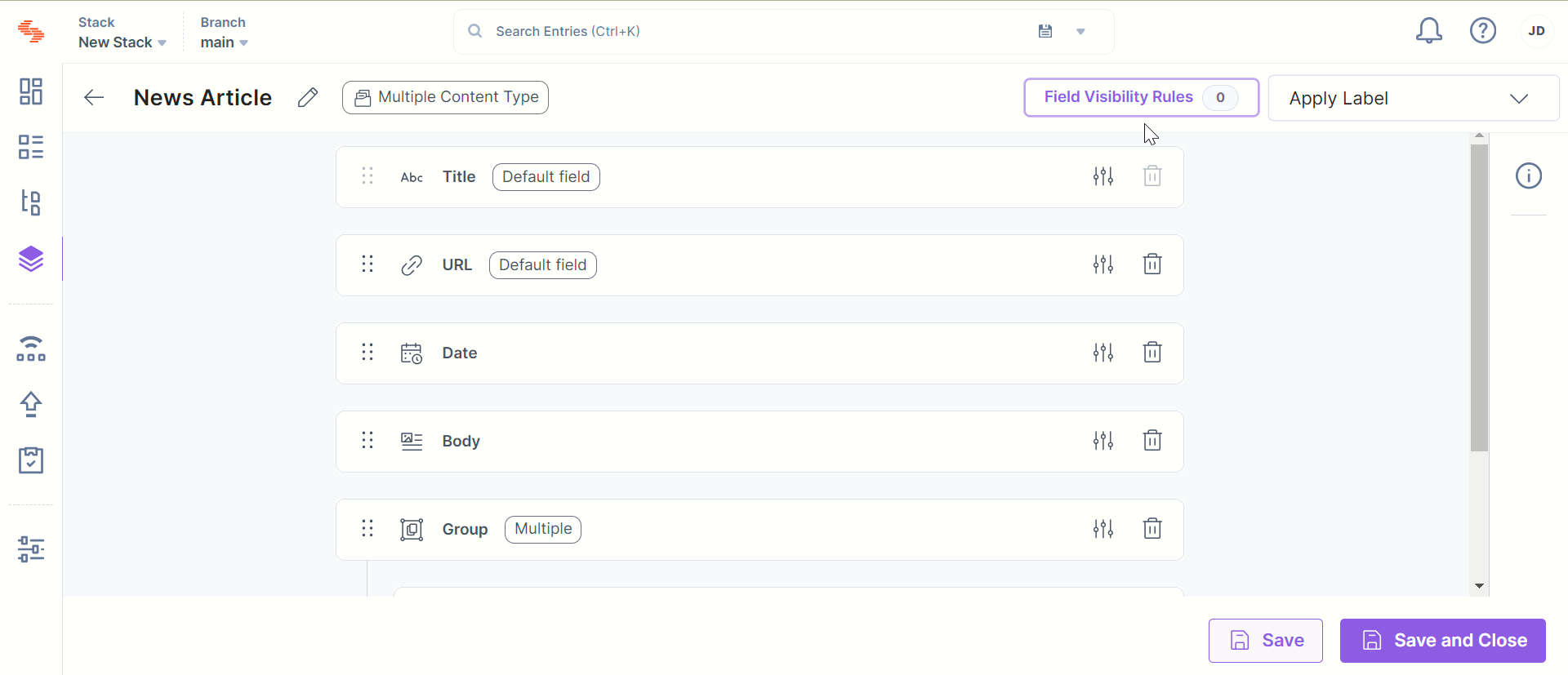Click the Multiple tag on Group
This screenshot has width=1568, height=675.
coord(543,529)
